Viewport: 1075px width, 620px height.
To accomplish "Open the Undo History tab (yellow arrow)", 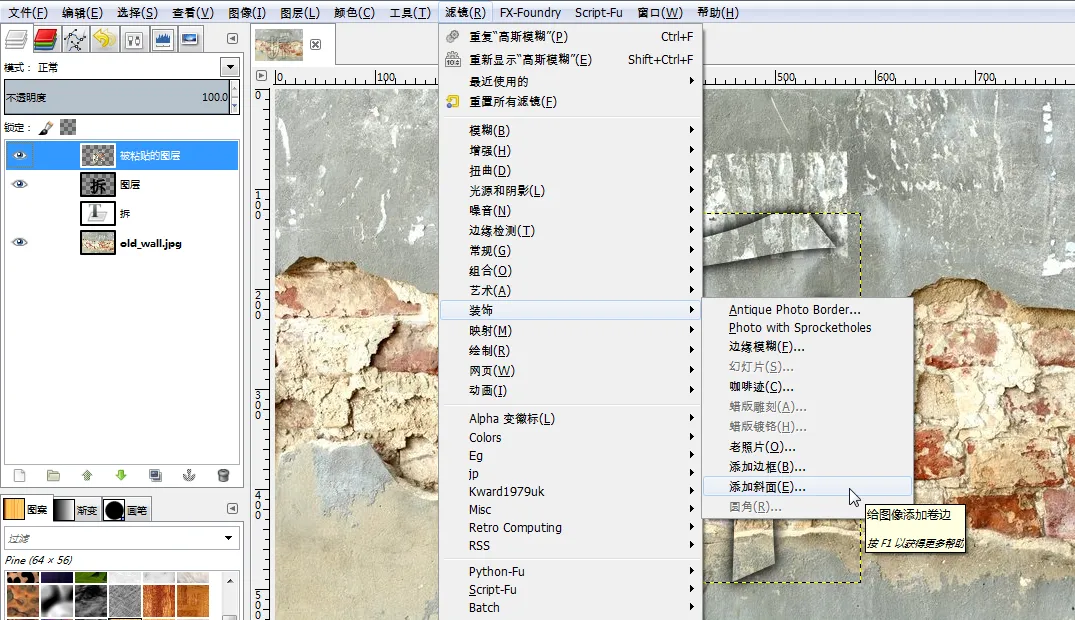I will tap(104, 40).
